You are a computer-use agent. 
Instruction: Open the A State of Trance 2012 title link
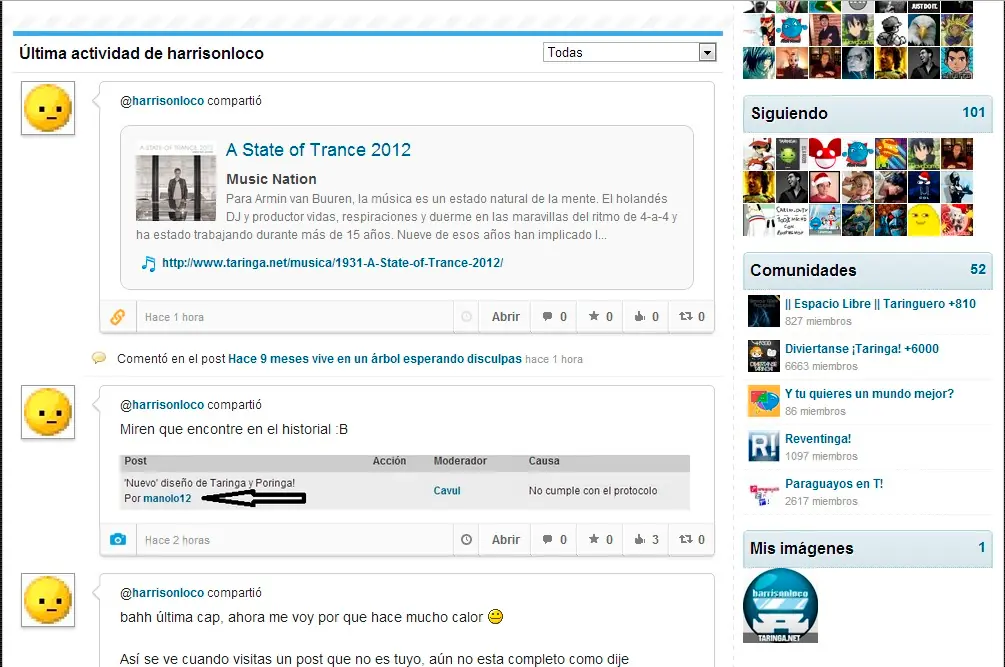[318, 150]
